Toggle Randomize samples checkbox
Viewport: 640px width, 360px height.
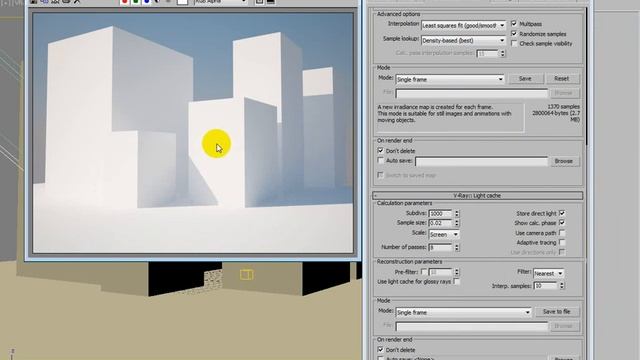pos(514,33)
